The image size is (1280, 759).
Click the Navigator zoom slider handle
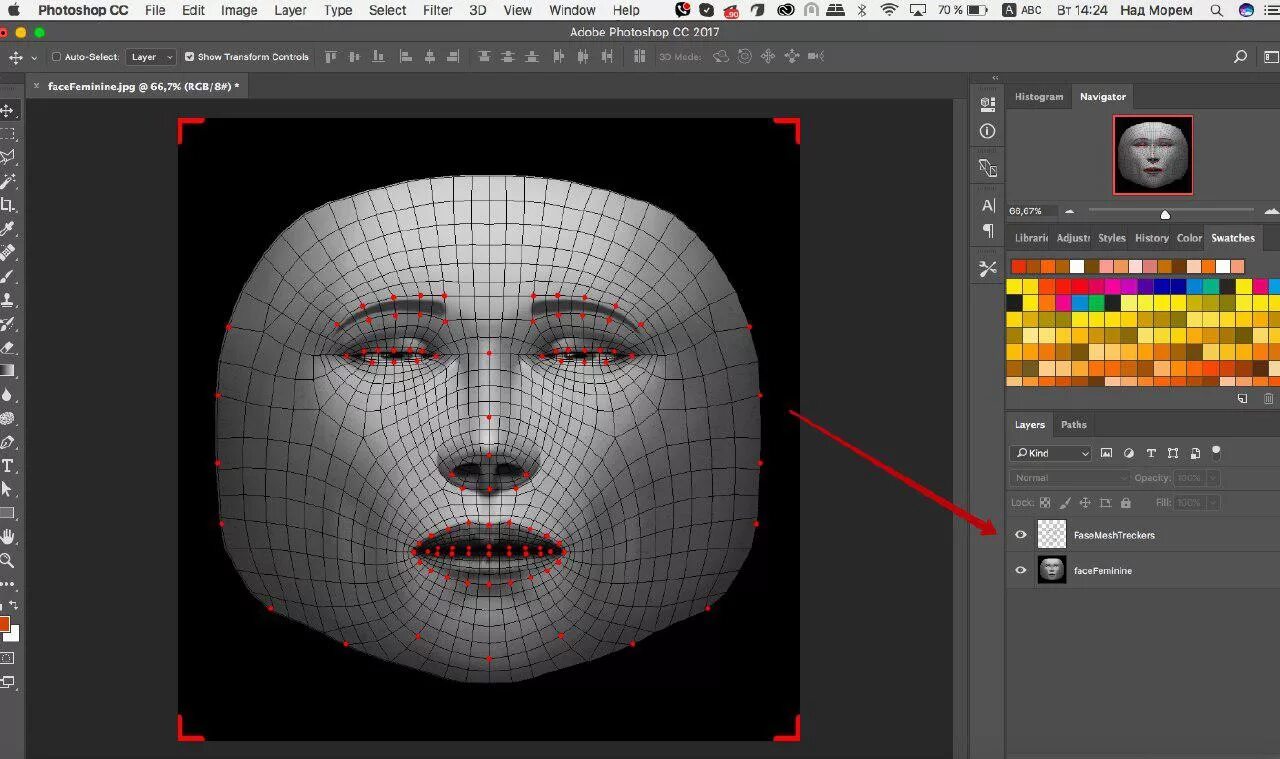click(1165, 214)
